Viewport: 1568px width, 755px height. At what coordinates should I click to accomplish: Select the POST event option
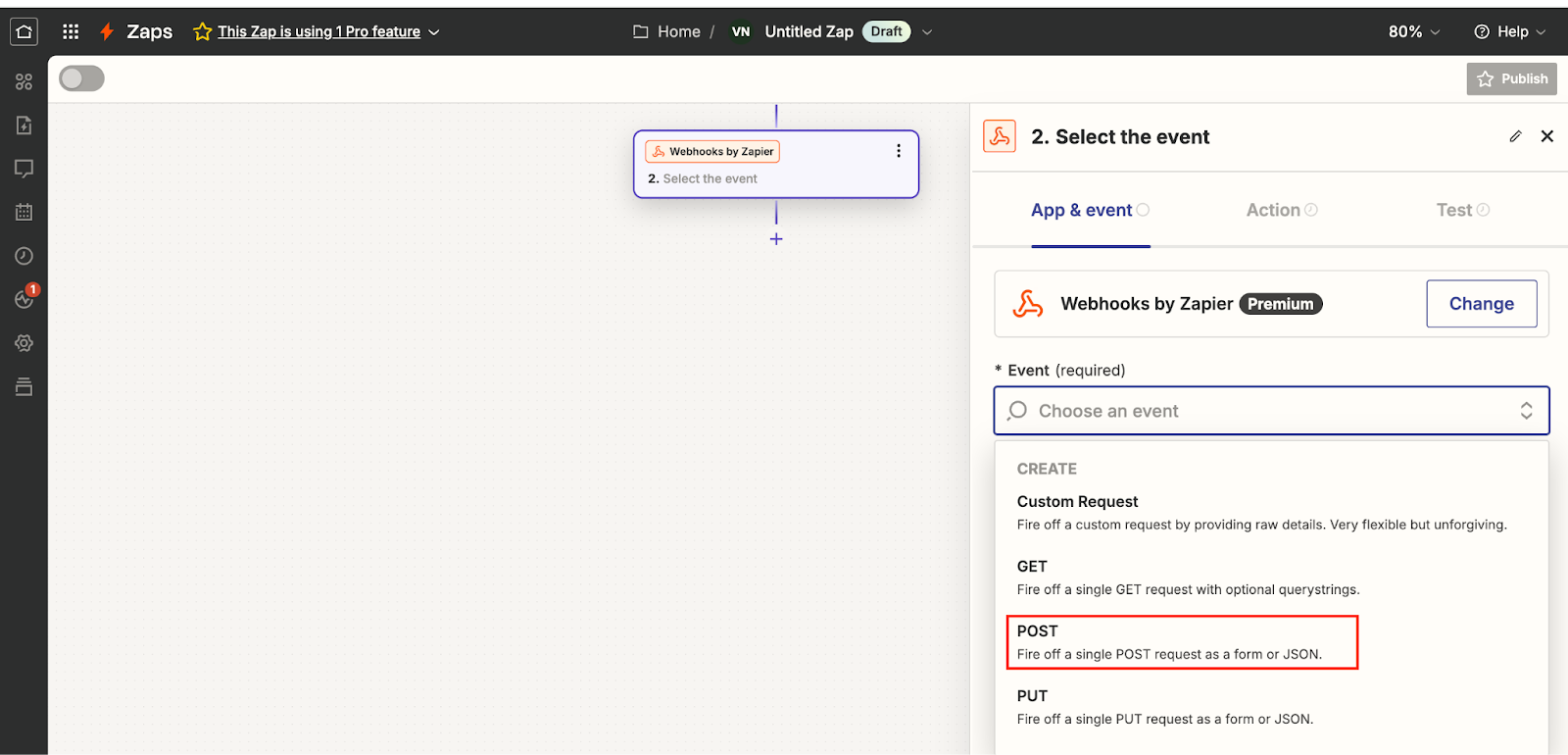(x=1181, y=642)
